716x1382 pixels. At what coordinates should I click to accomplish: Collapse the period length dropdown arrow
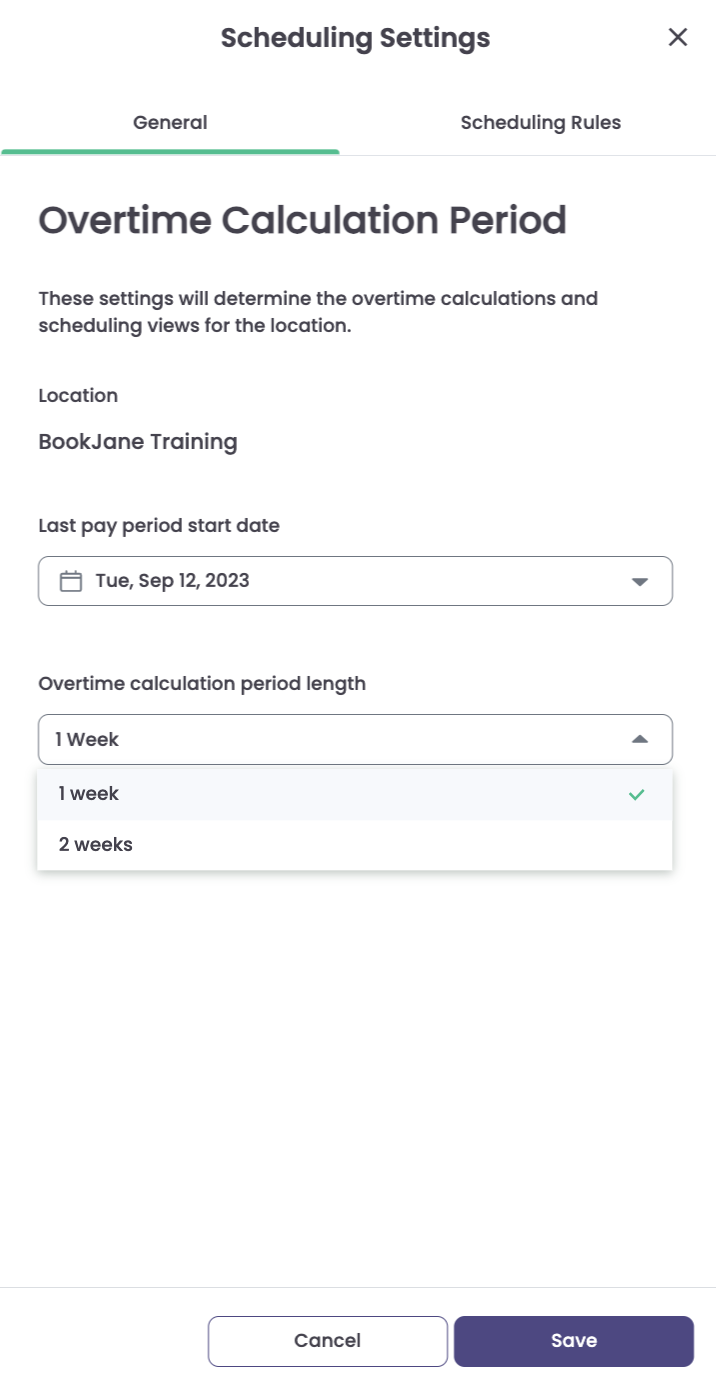[640, 739]
